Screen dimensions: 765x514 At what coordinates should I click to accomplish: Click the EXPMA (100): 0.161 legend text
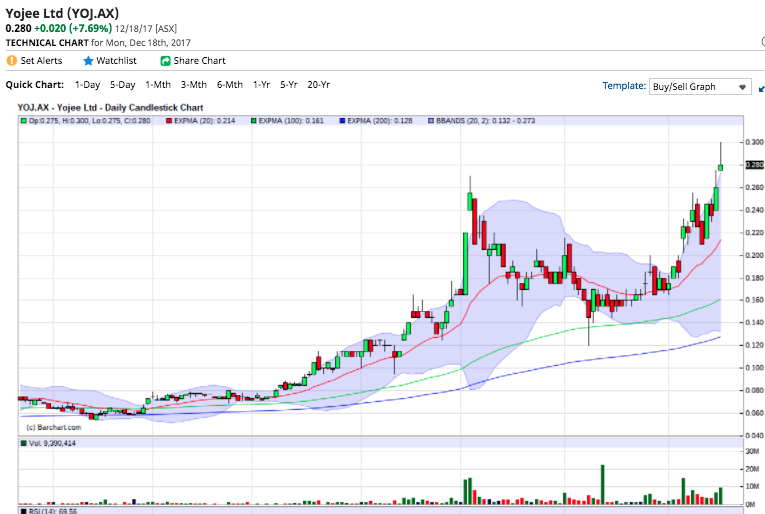pyautogui.click(x=291, y=120)
